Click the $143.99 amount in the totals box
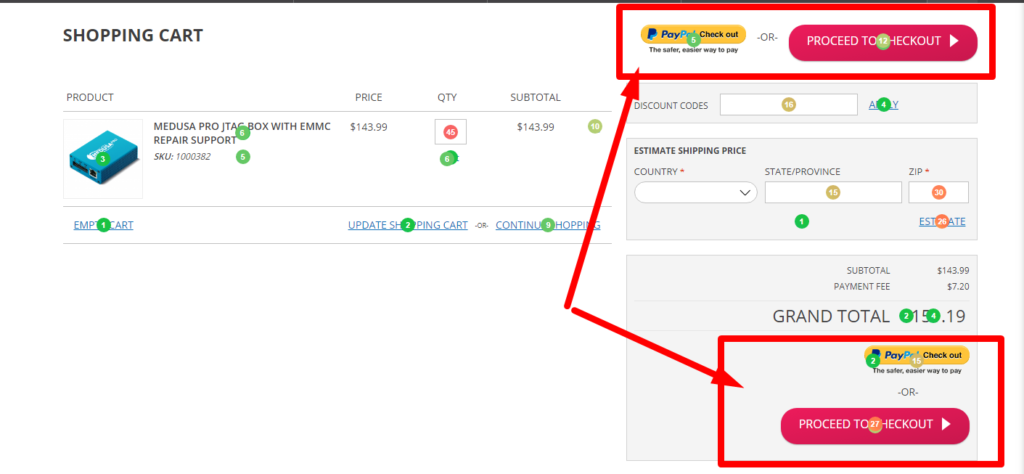This screenshot has width=1024, height=474. click(953, 271)
